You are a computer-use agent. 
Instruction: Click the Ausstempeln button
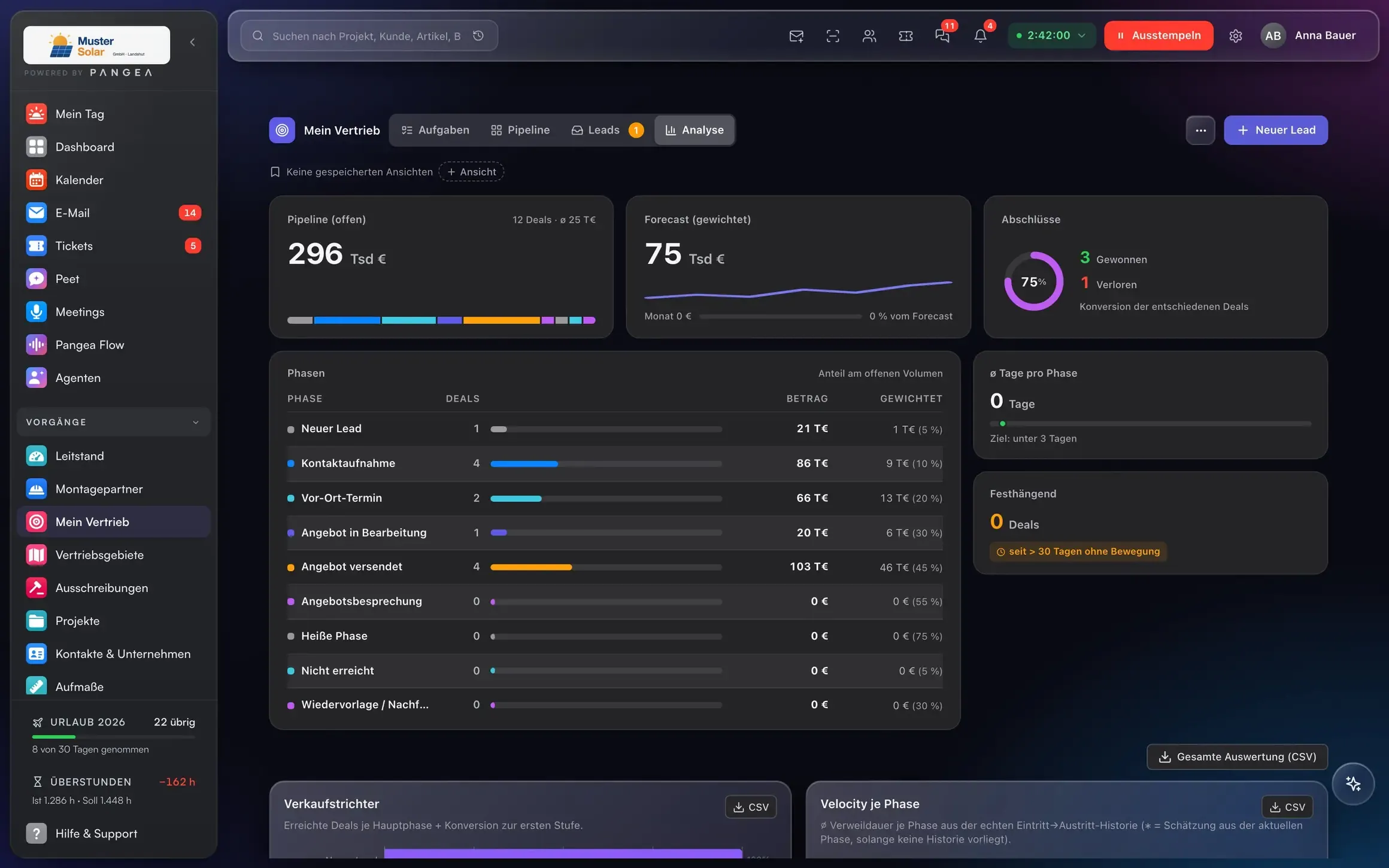pos(1158,35)
